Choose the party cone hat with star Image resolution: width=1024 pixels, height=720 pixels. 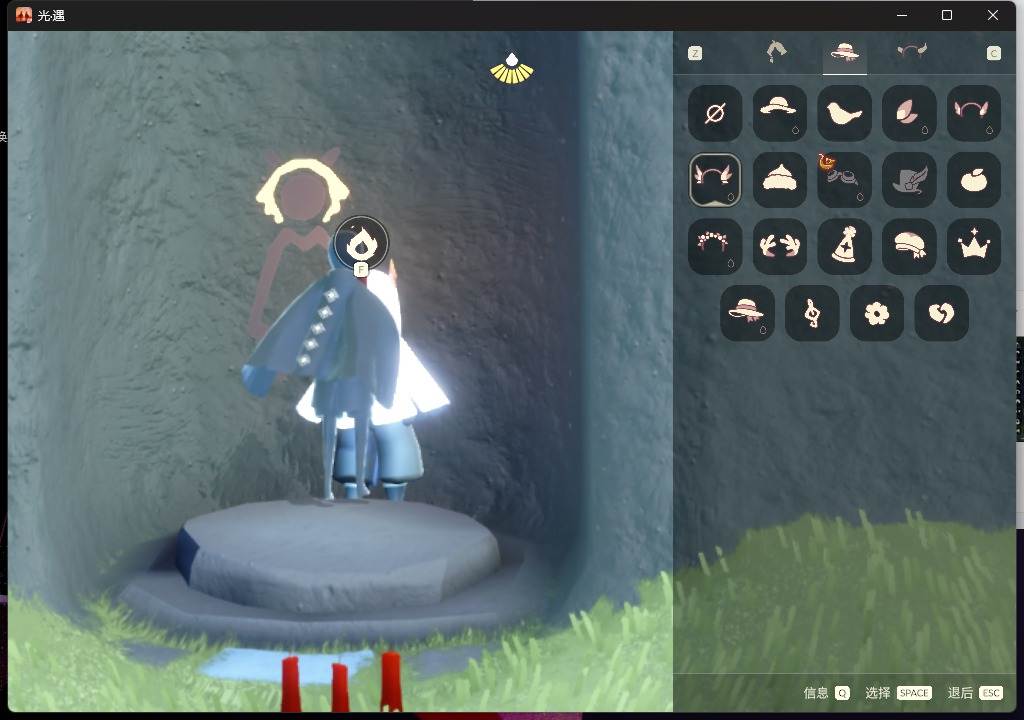844,246
